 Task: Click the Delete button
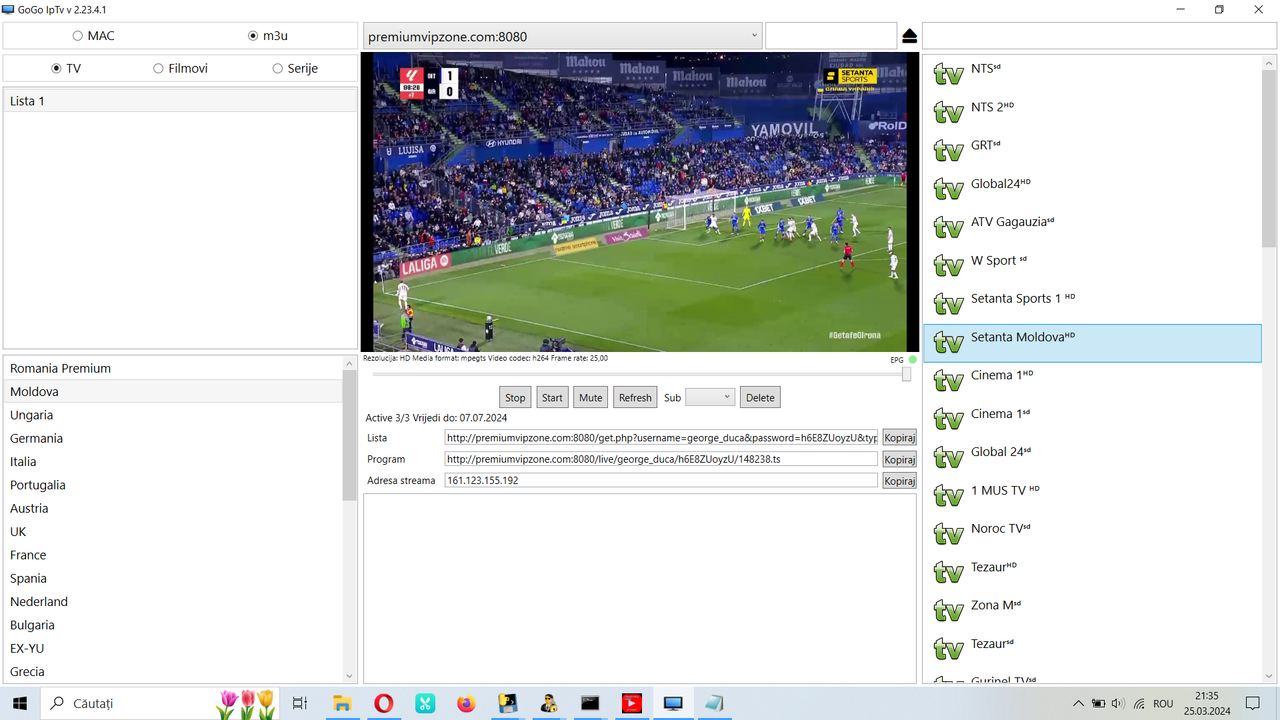coord(760,397)
